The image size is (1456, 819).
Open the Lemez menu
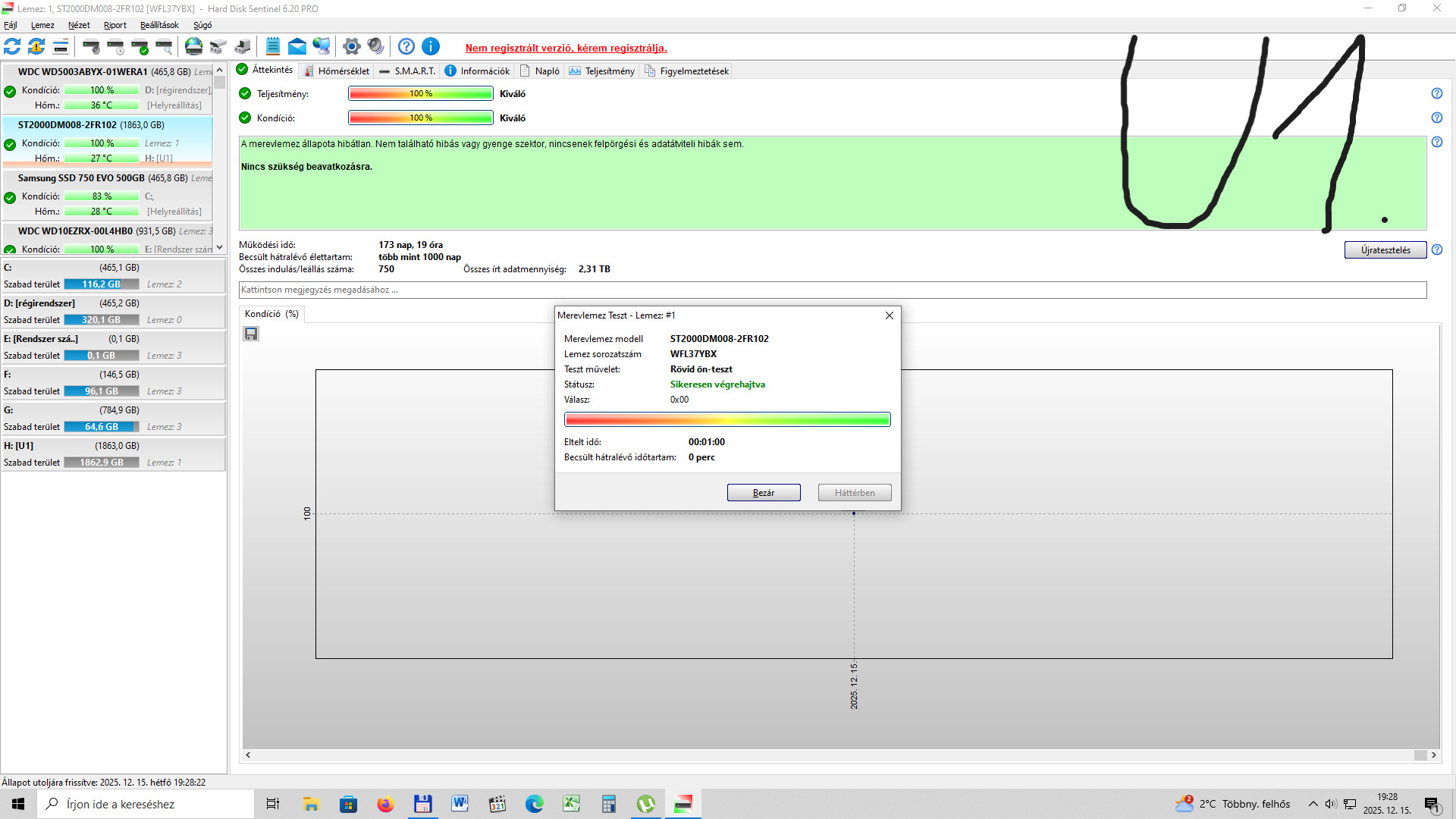tap(42, 25)
